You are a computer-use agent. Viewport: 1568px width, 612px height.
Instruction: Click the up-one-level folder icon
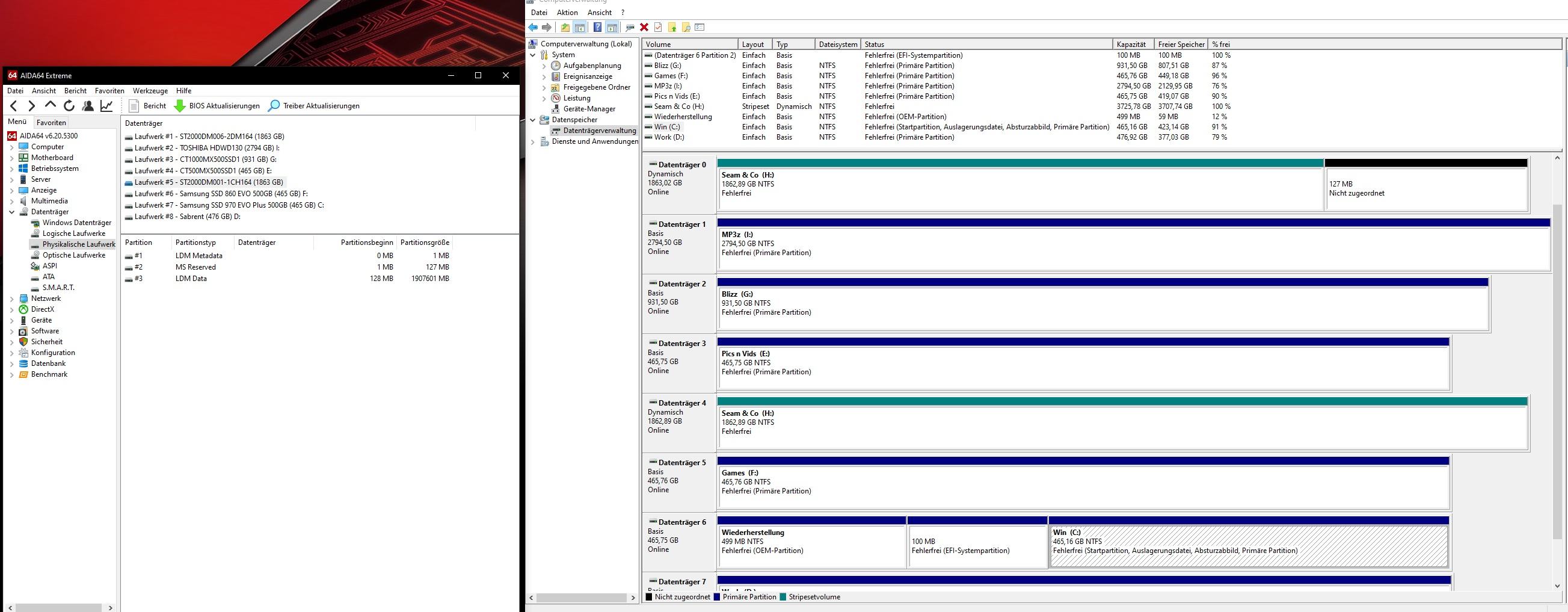(565, 28)
